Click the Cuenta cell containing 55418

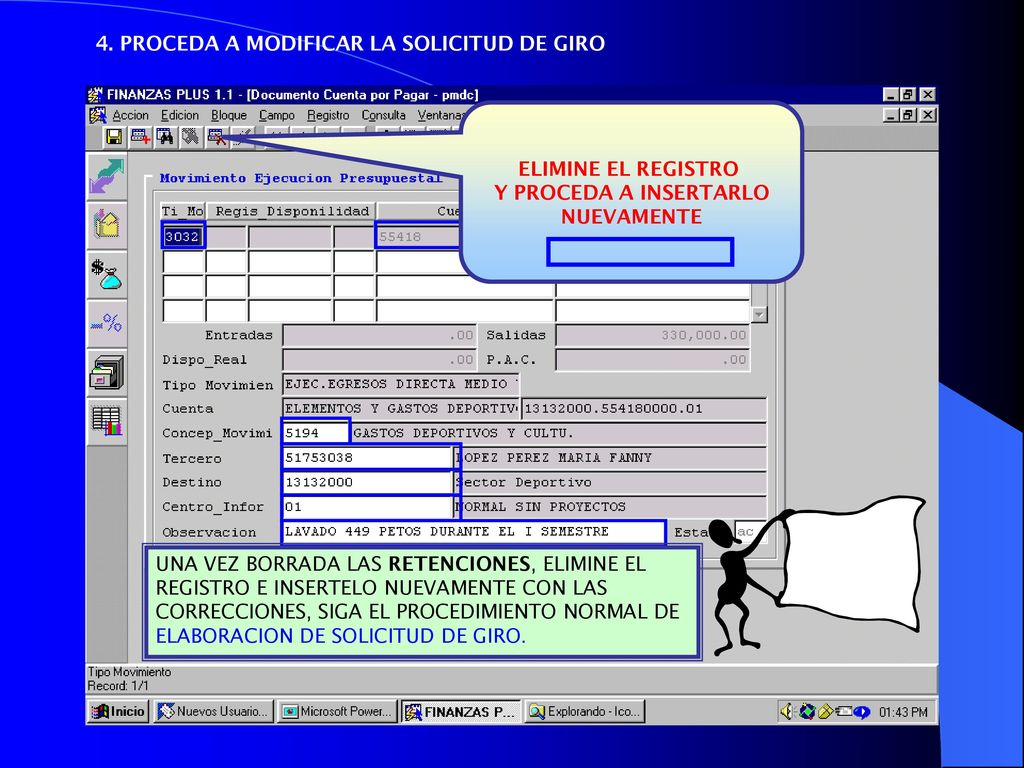click(418, 236)
